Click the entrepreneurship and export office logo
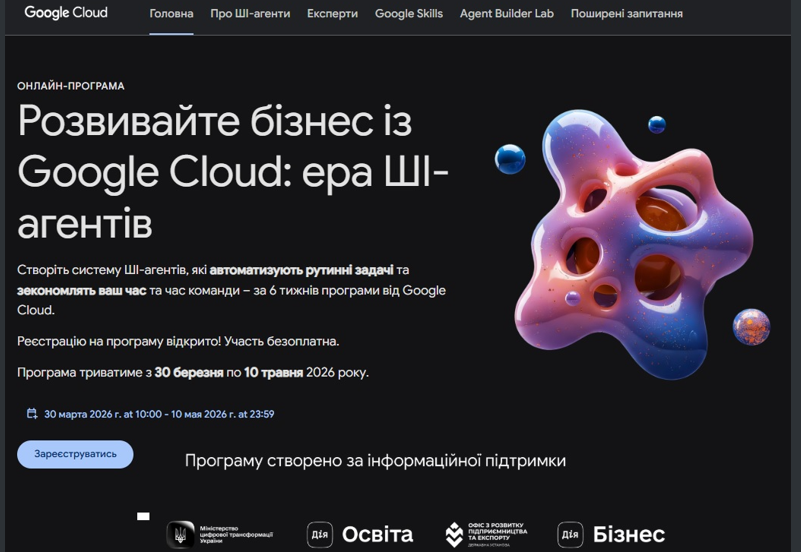Image resolution: width=801 pixels, height=552 pixels. pos(486,535)
